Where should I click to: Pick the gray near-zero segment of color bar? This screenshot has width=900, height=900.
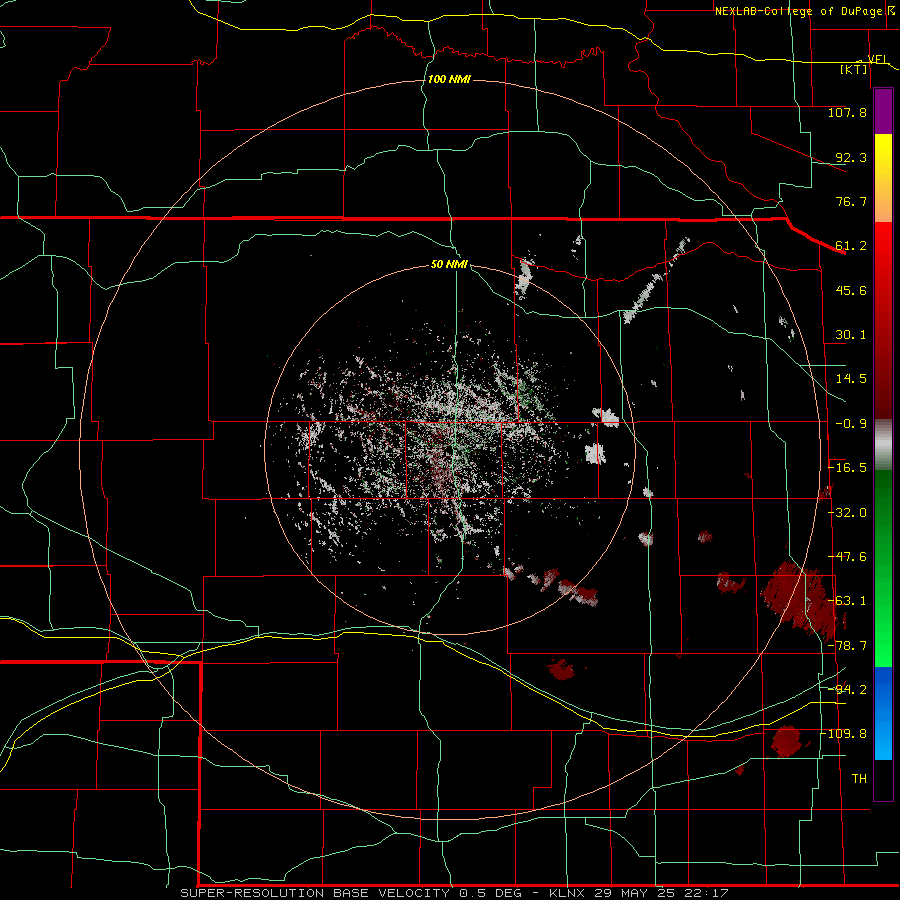883,445
